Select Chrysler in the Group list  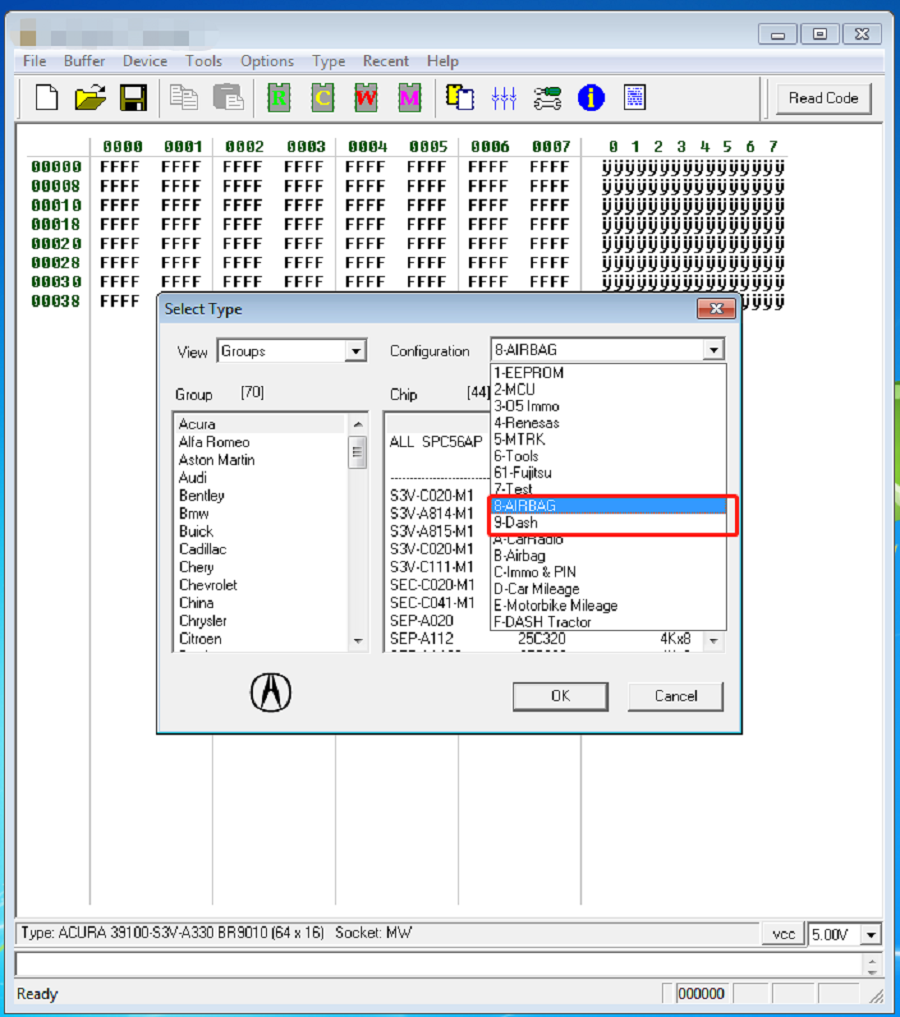pos(261,621)
